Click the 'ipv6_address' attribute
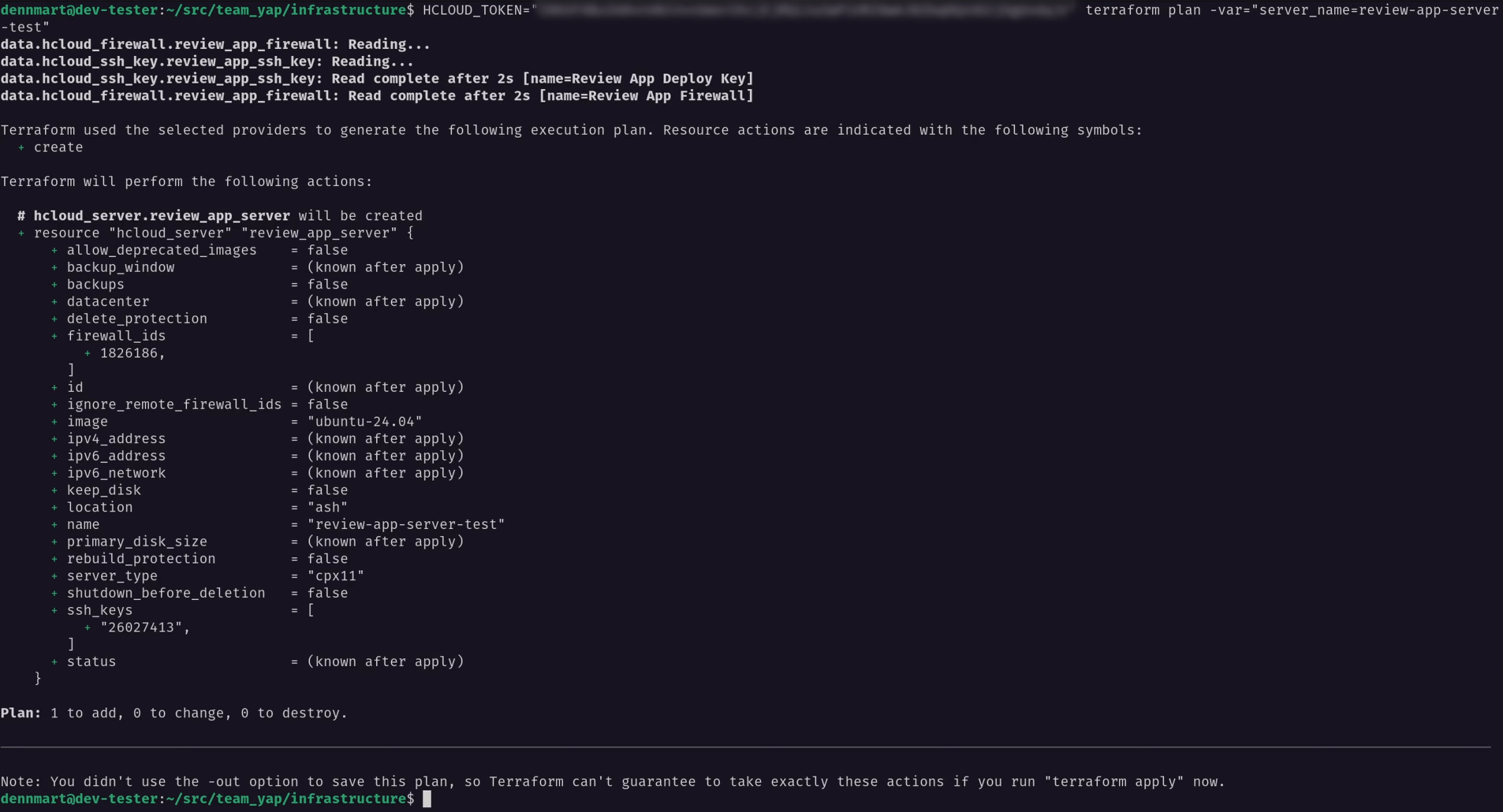 [x=116, y=456]
